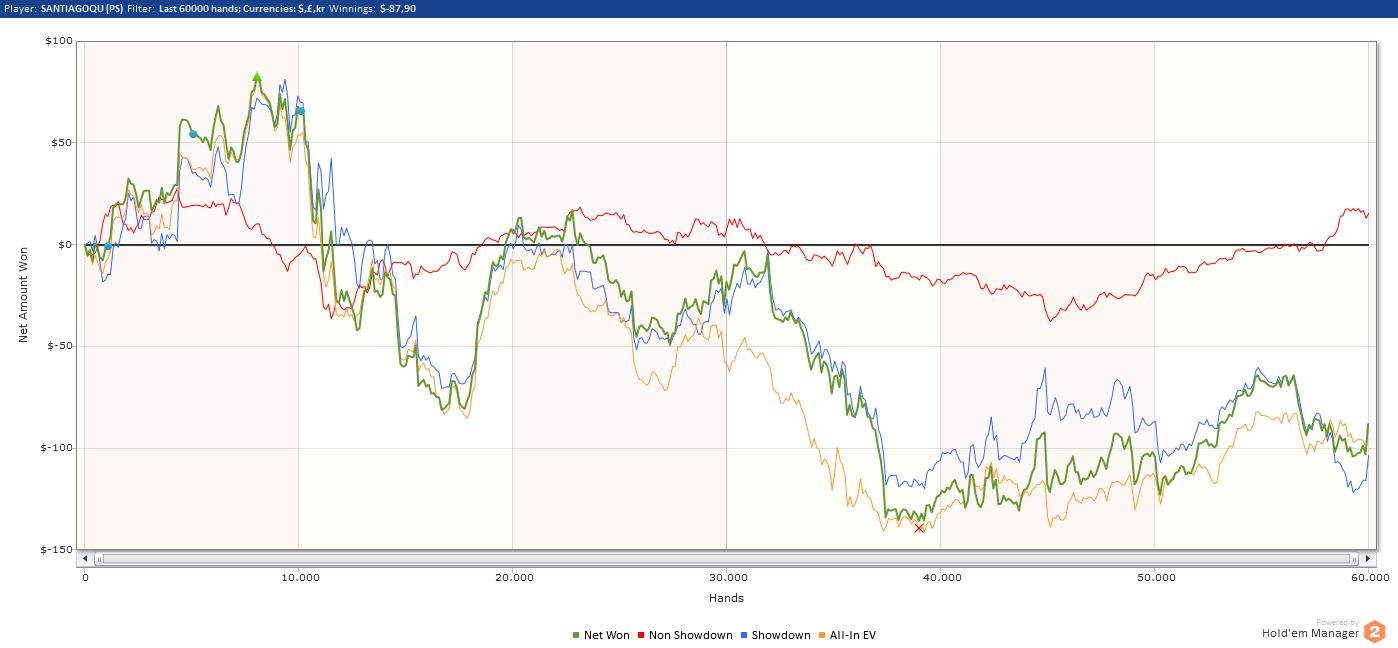This screenshot has height=648, width=1398.
Task: Toggle the All-In EV legend entry
Action: point(847,635)
